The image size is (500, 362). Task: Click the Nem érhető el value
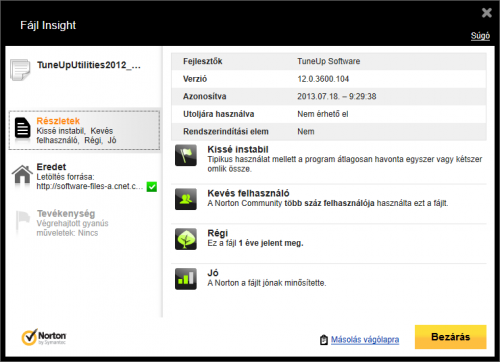[323, 114]
